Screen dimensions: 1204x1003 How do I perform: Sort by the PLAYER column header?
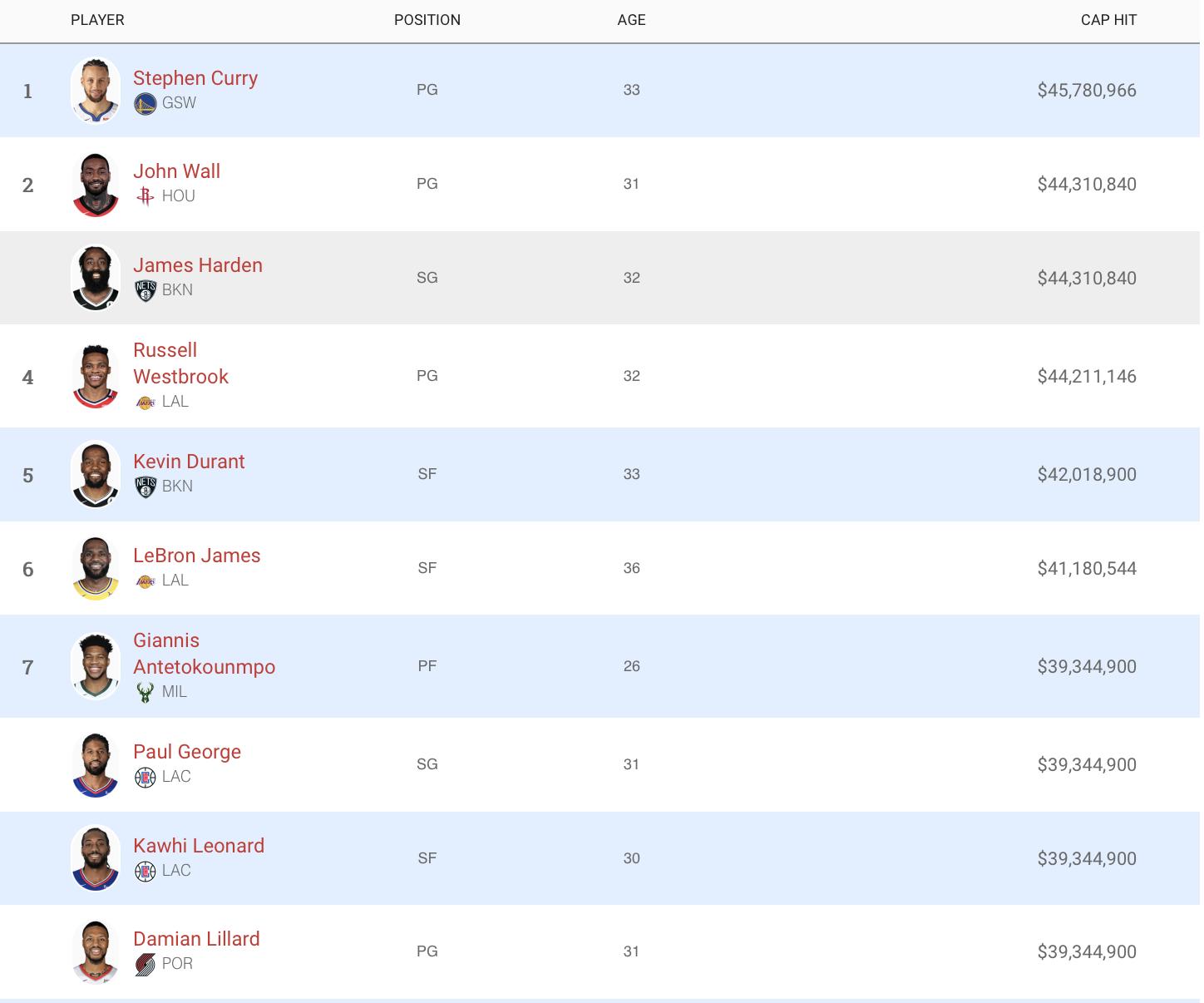[97, 20]
